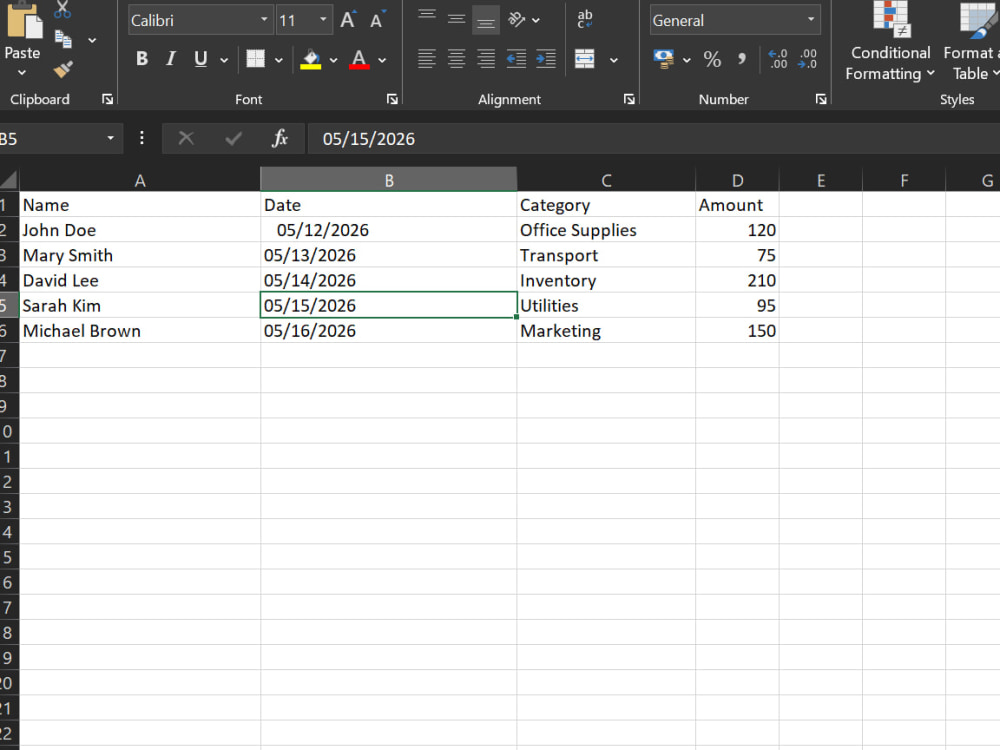Open Clipboard pane dialog launcher
1000x750 pixels.
coord(107,99)
